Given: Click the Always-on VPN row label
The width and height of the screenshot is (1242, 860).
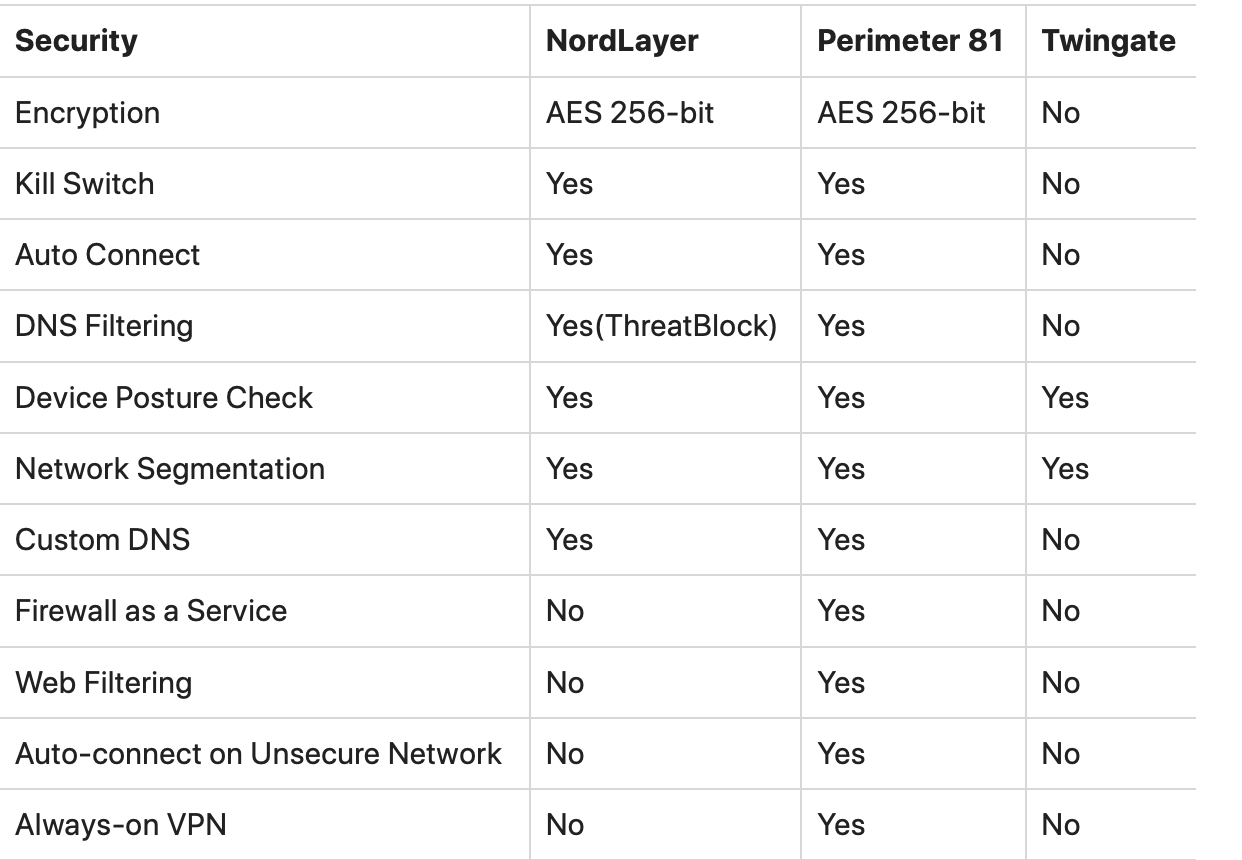Looking at the screenshot, I should coord(120,825).
